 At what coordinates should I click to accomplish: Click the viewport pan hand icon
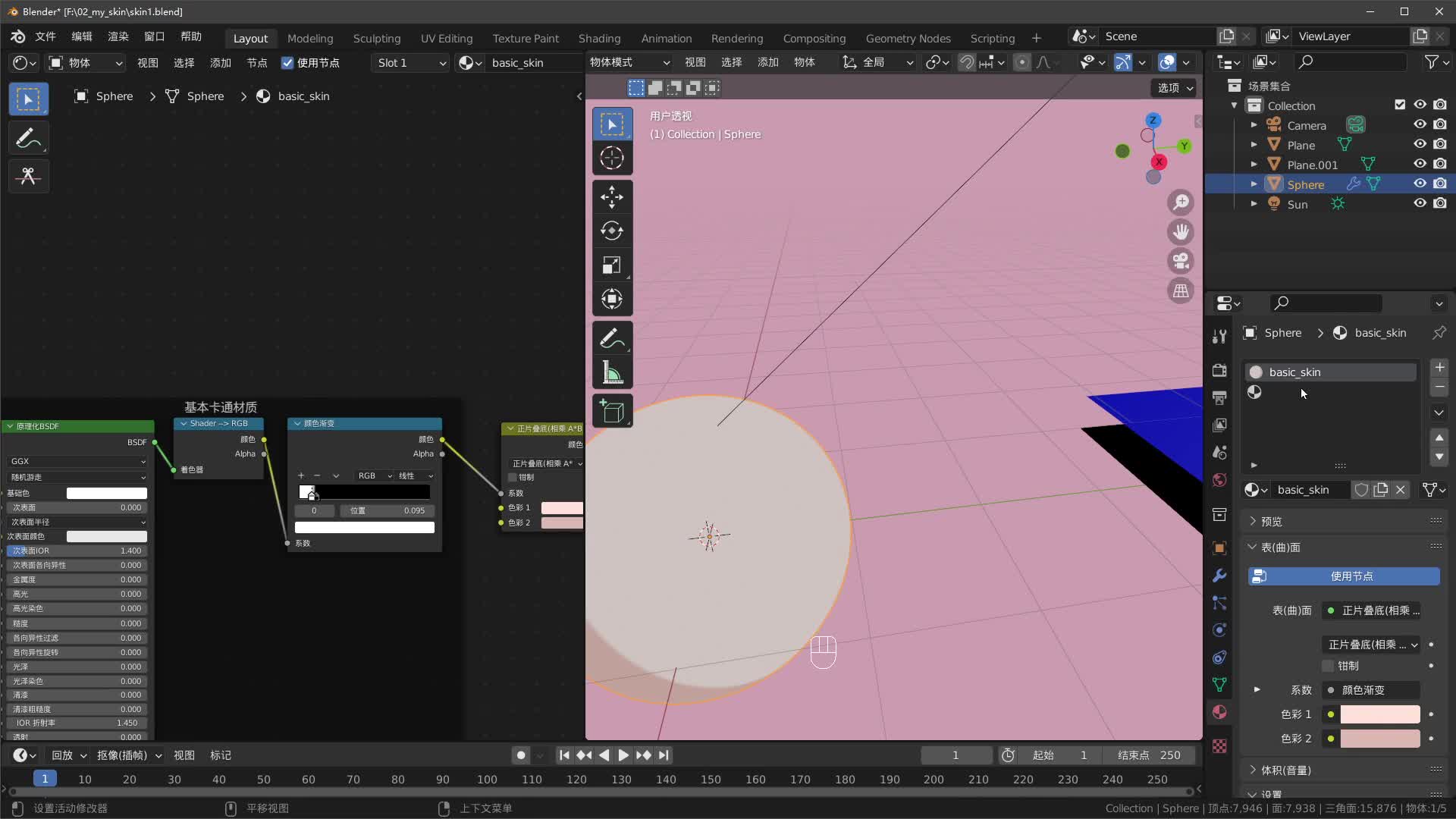(x=1181, y=232)
